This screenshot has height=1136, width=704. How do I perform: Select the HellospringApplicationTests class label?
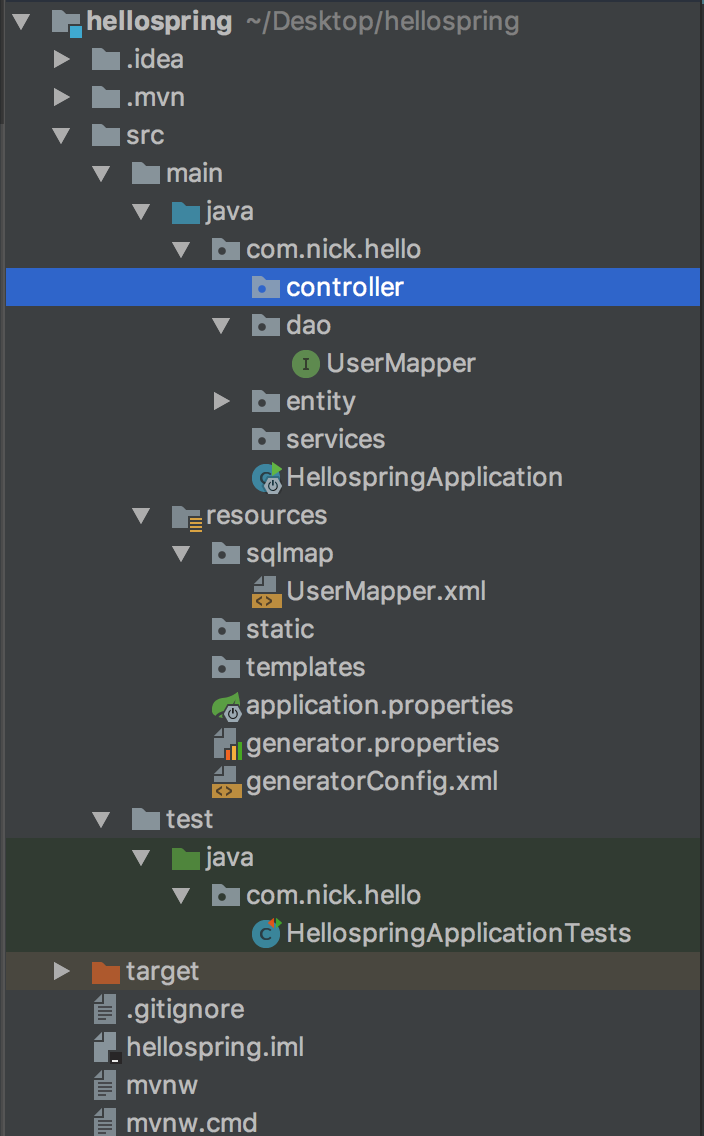tap(458, 933)
